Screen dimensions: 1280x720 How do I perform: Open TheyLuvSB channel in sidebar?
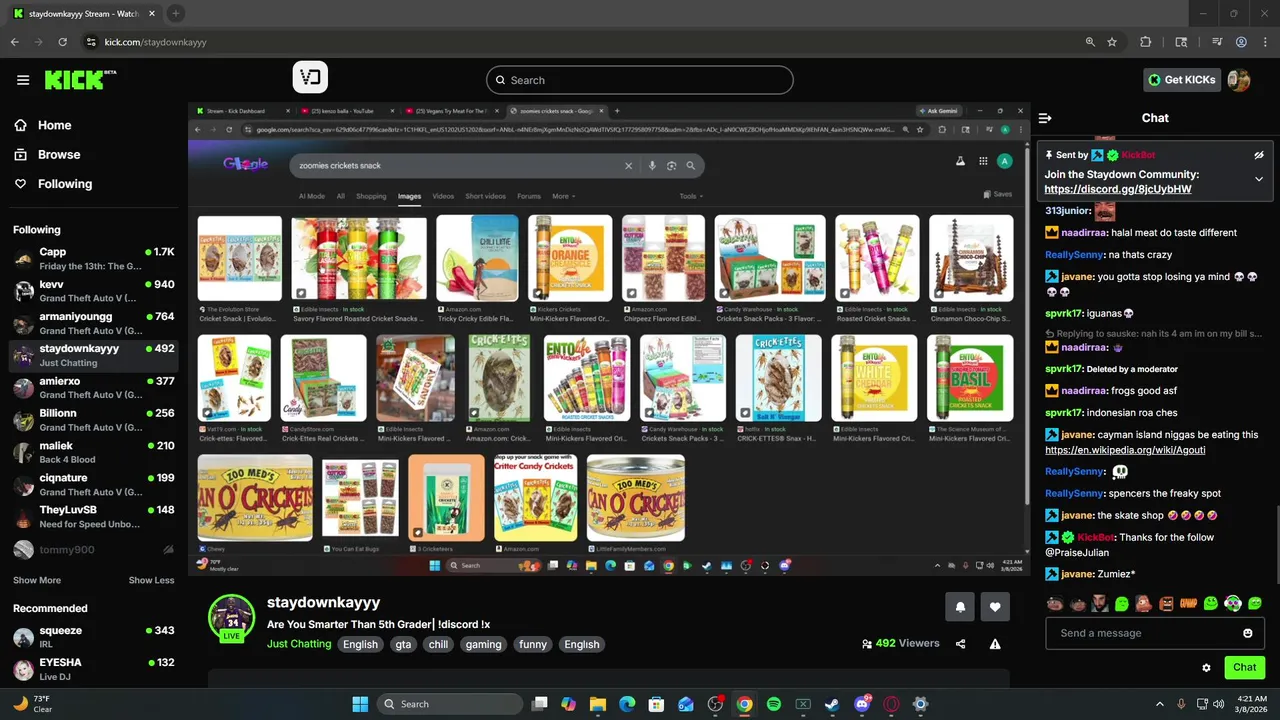[x=94, y=516]
